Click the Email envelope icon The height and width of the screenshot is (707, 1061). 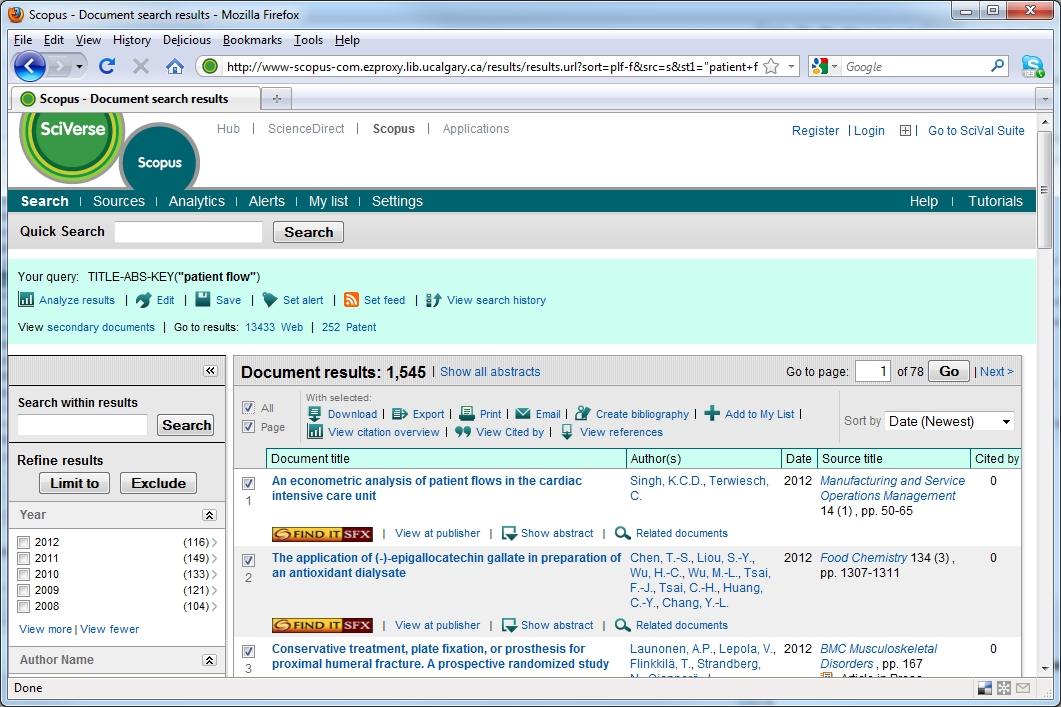click(x=523, y=414)
